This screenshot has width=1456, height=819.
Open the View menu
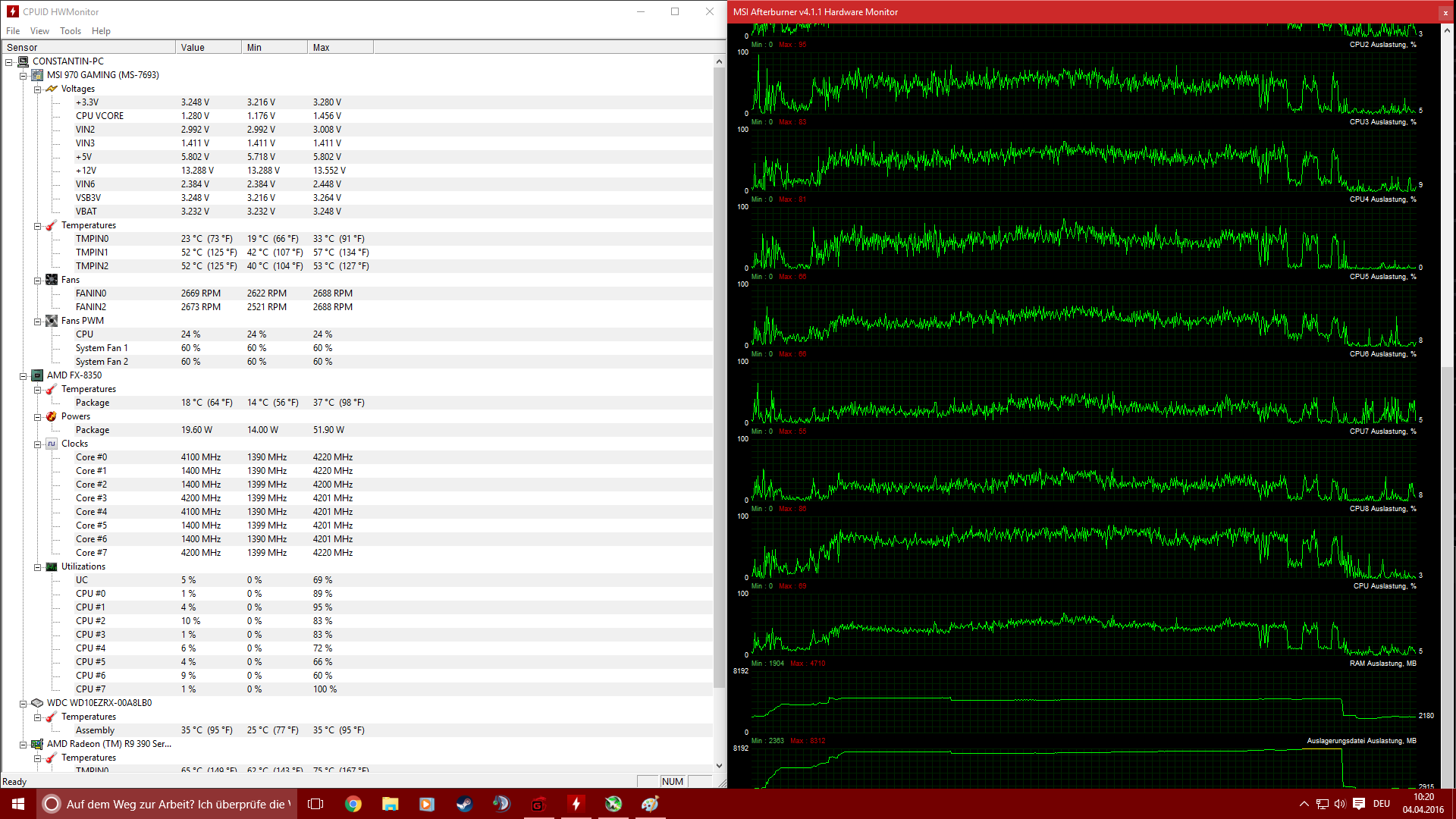coord(39,31)
